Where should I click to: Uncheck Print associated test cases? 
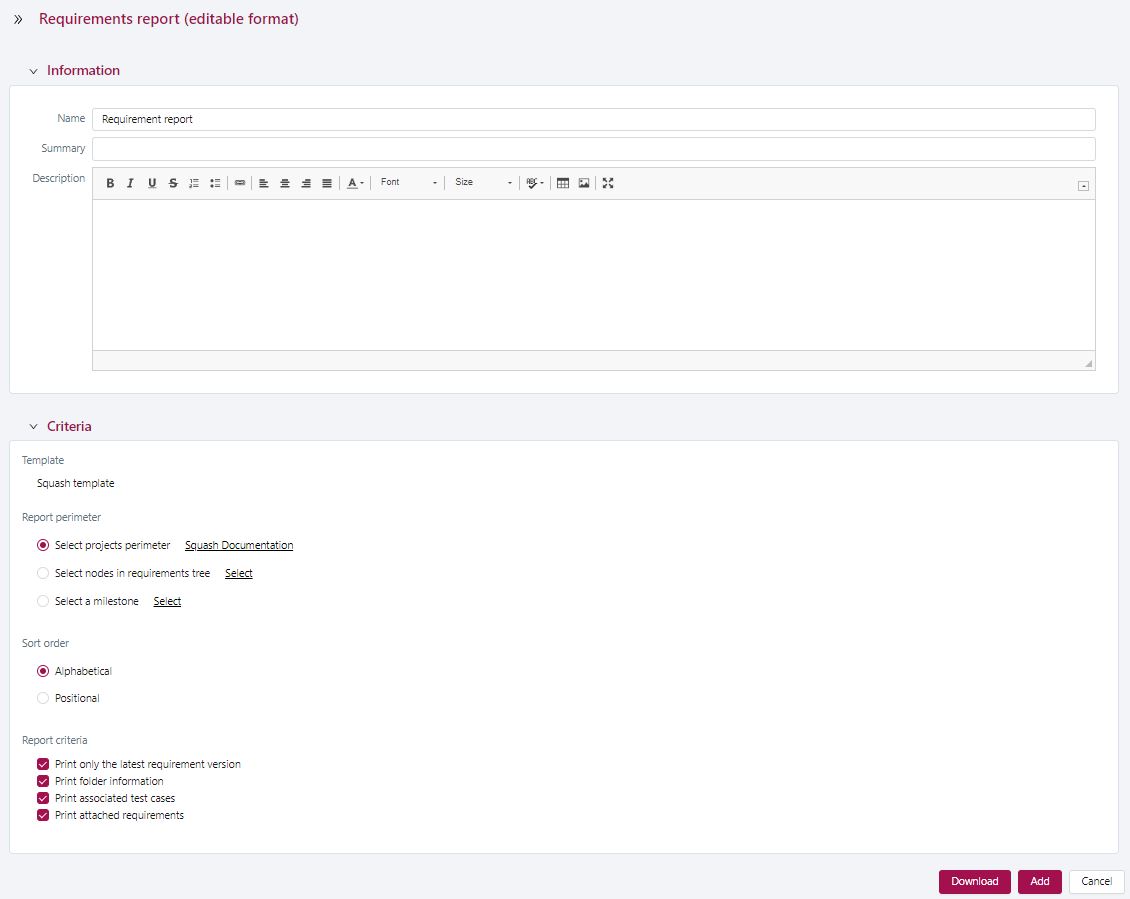pyautogui.click(x=42, y=798)
